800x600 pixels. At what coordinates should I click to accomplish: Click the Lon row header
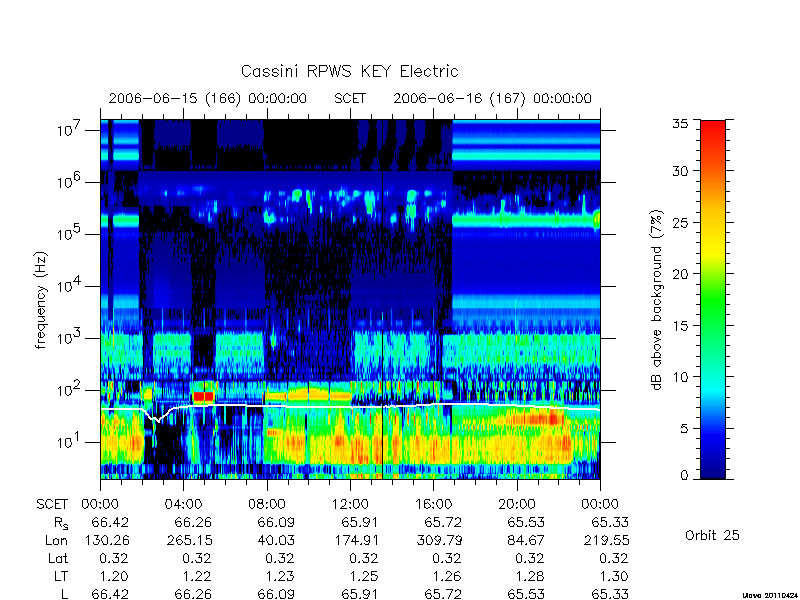click(x=56, y=540)
